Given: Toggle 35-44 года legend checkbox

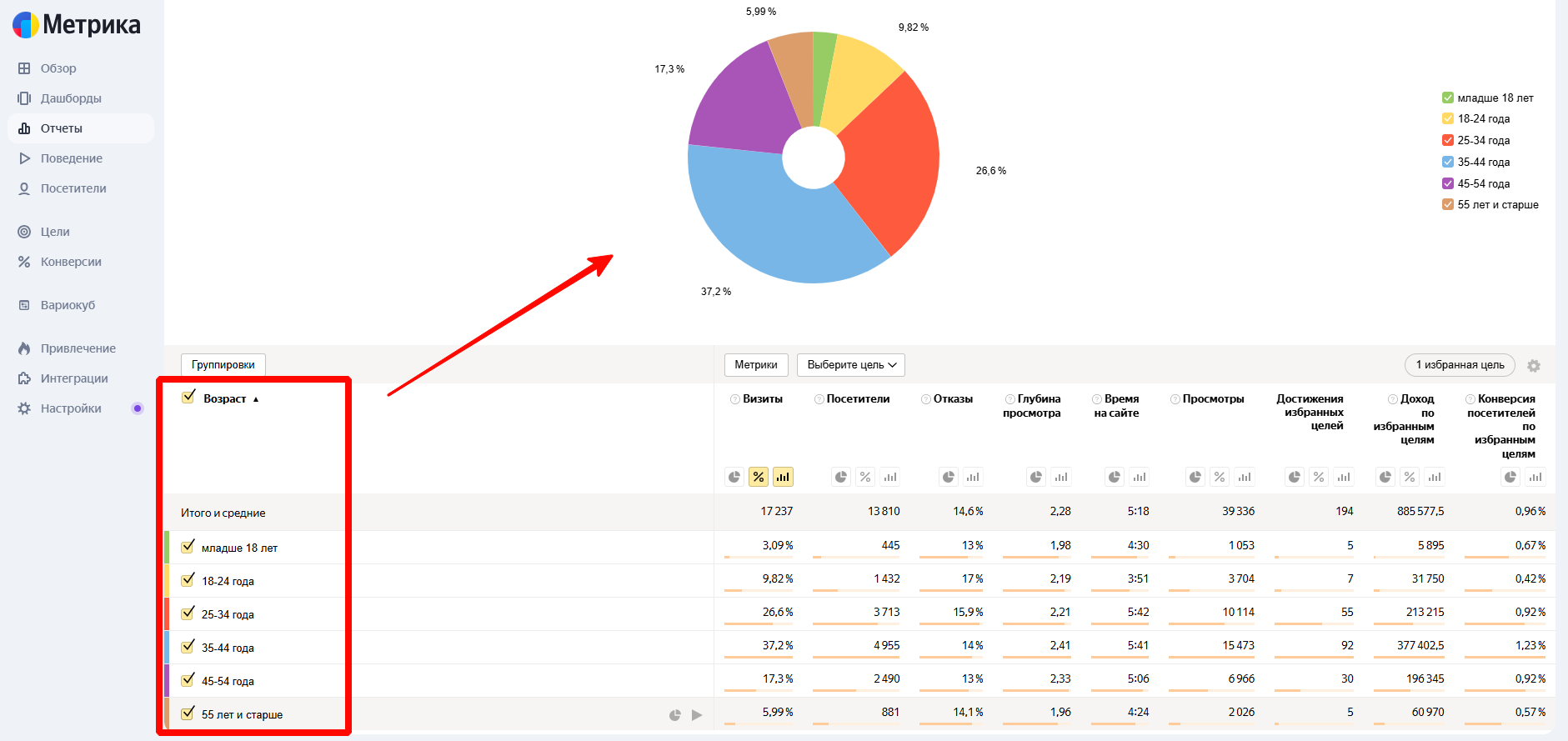Looking at the screenshot, I should (x=1448, y=162).
